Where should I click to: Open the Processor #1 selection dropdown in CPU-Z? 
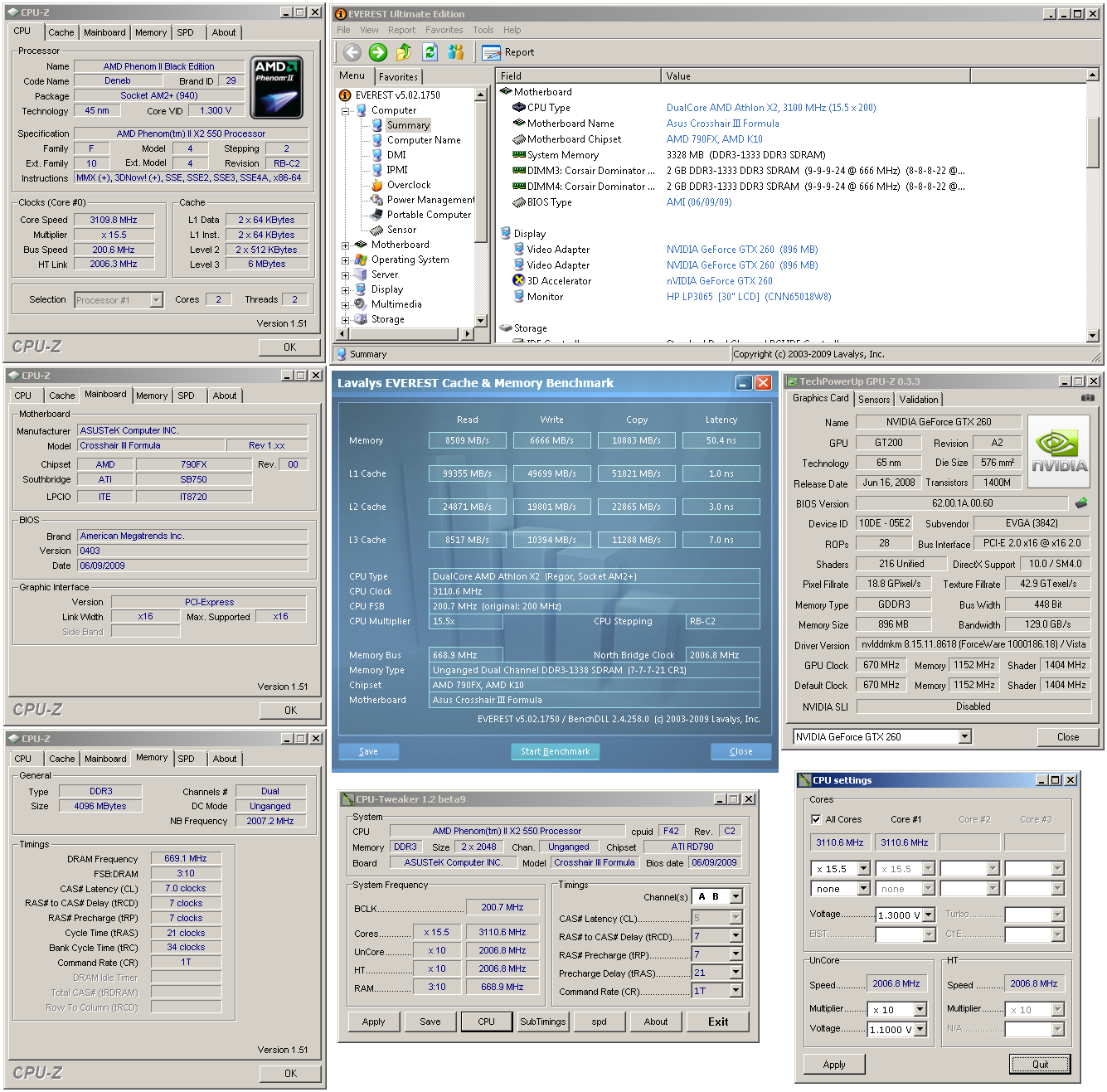click(157, 300)
